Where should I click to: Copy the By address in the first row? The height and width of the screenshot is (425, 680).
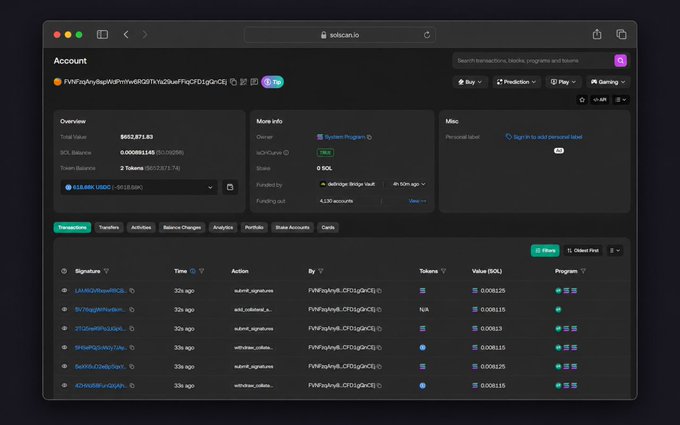click(379, 291)
